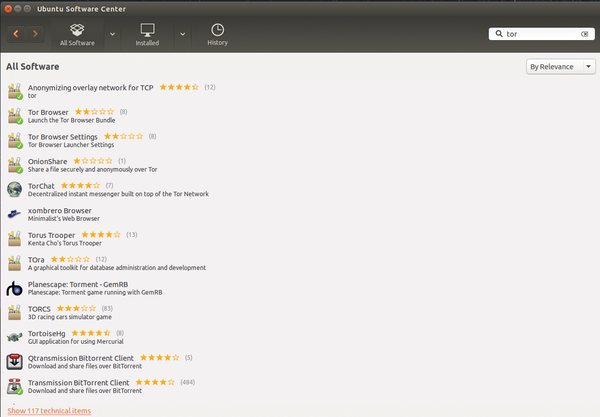Click the Tor Browser Settings package icon
This screenshot has width=600, height=417.
pyautogui.click(x=15, y=140)
